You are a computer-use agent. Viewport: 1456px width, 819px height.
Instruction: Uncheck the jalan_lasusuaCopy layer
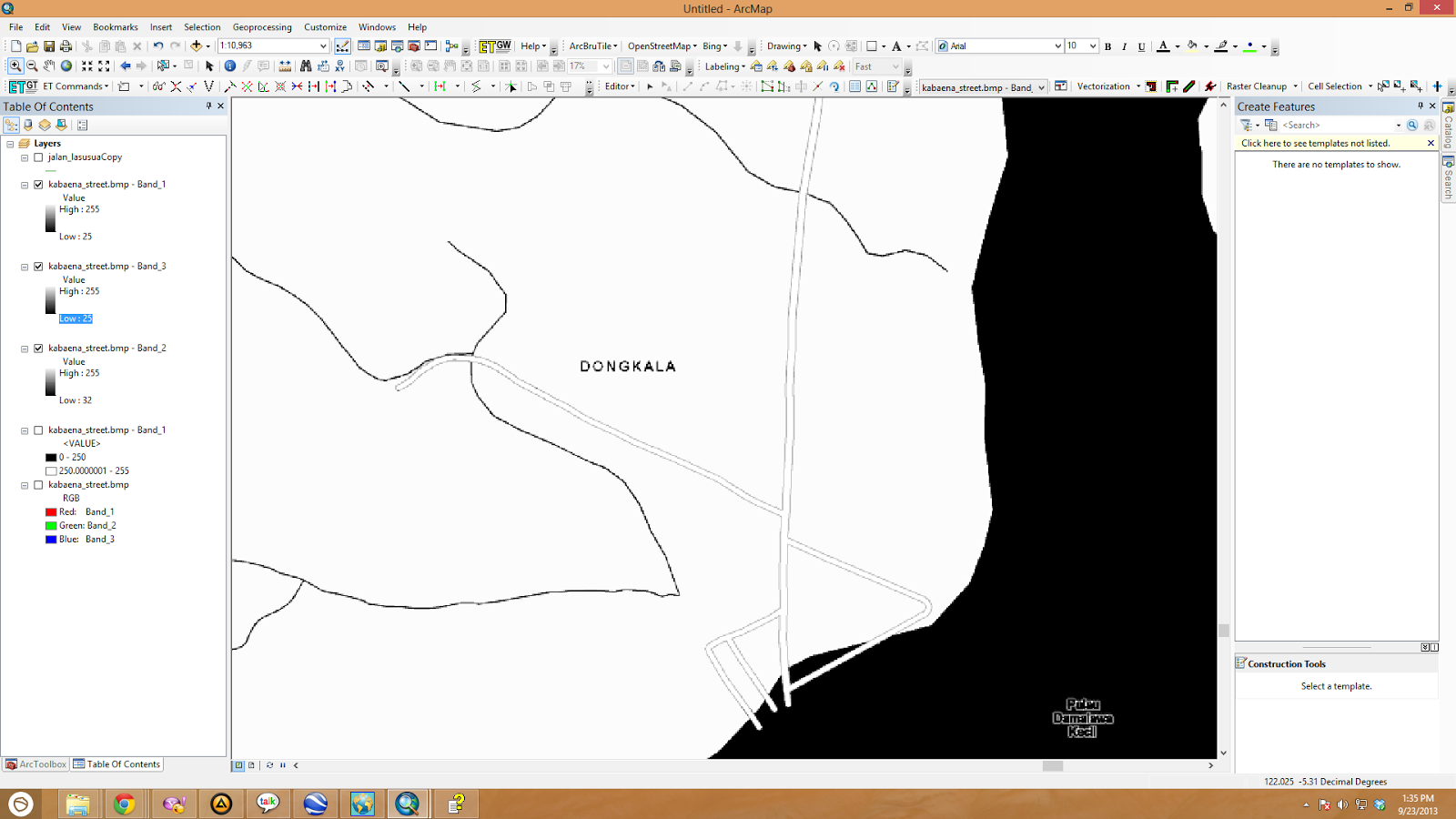(37, 157)
